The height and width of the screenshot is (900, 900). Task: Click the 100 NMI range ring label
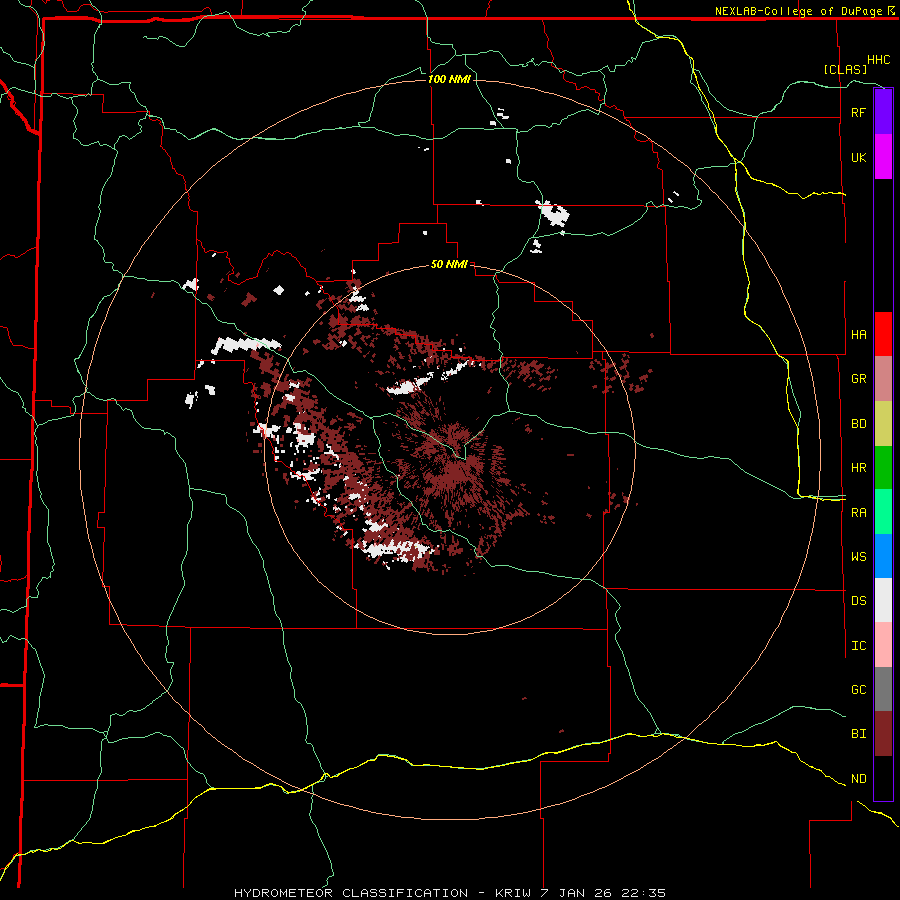pos(449,79)
